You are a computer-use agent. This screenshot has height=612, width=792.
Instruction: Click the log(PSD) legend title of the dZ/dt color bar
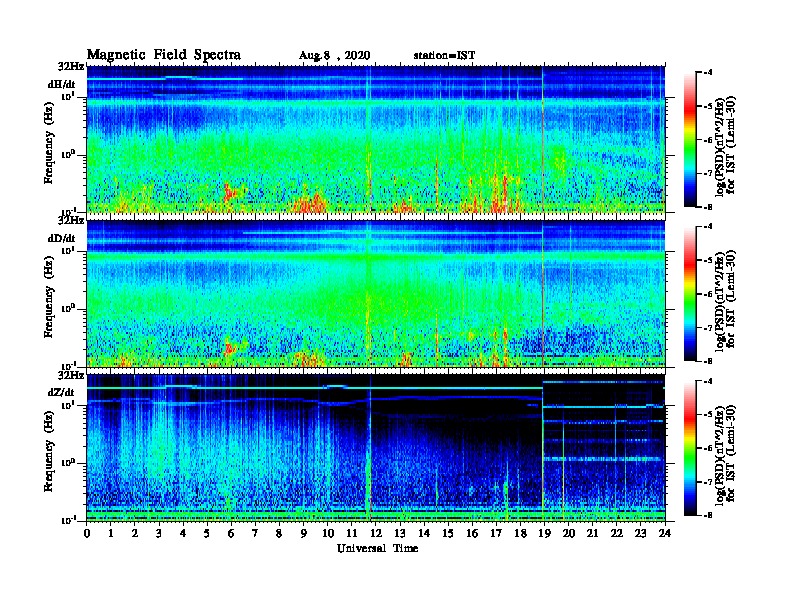(x=725, y=454)
